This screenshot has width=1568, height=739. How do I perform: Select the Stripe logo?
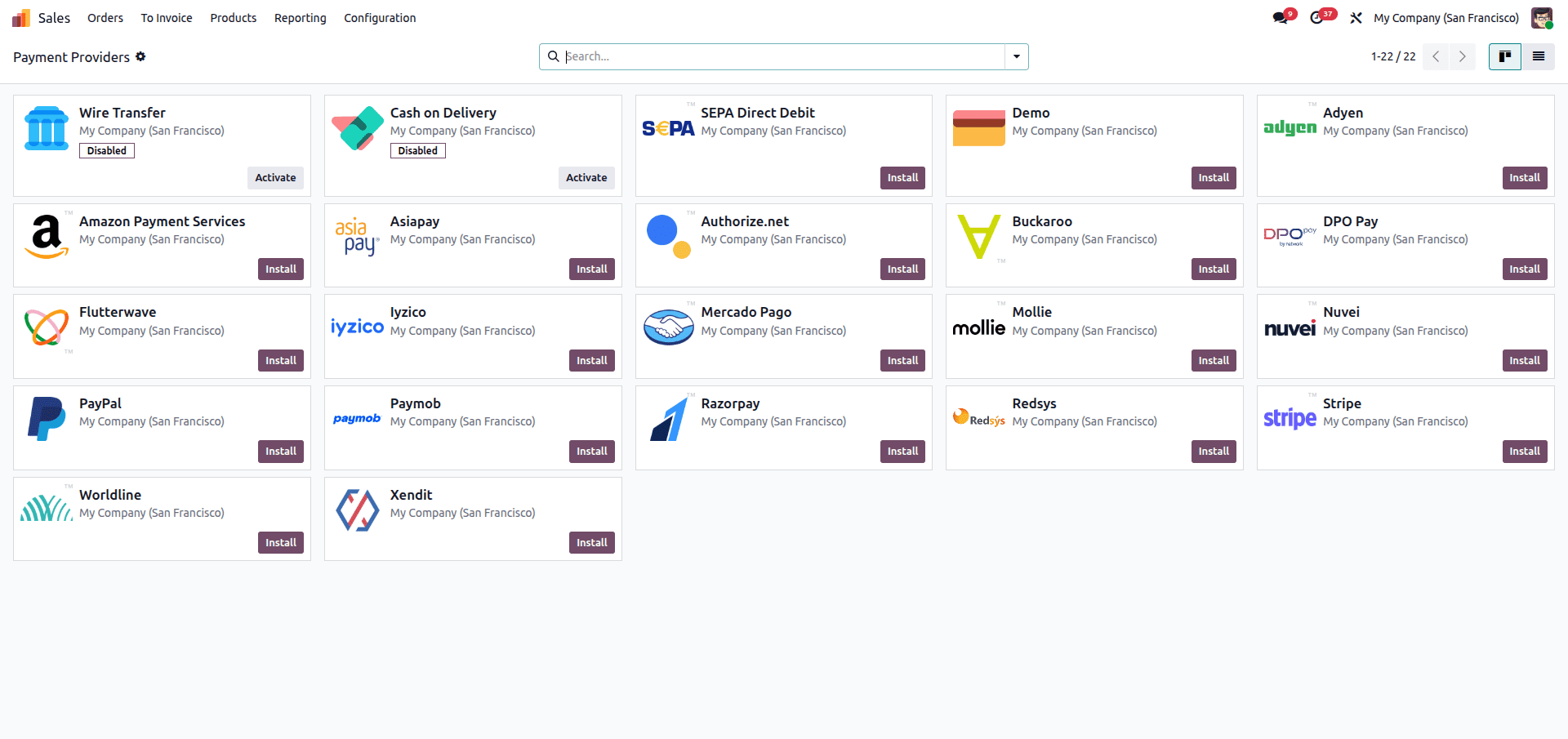click(1290, 418)
